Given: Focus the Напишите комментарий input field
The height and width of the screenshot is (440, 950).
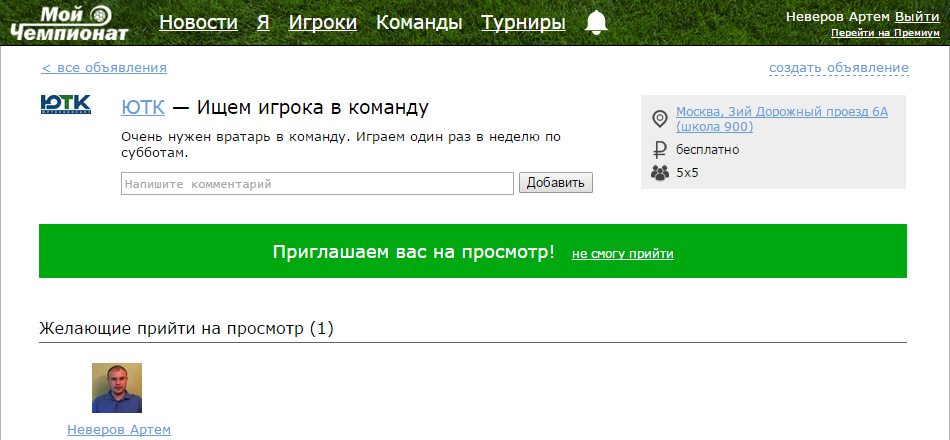Looking at the screenshot, I should pos(316,184).
